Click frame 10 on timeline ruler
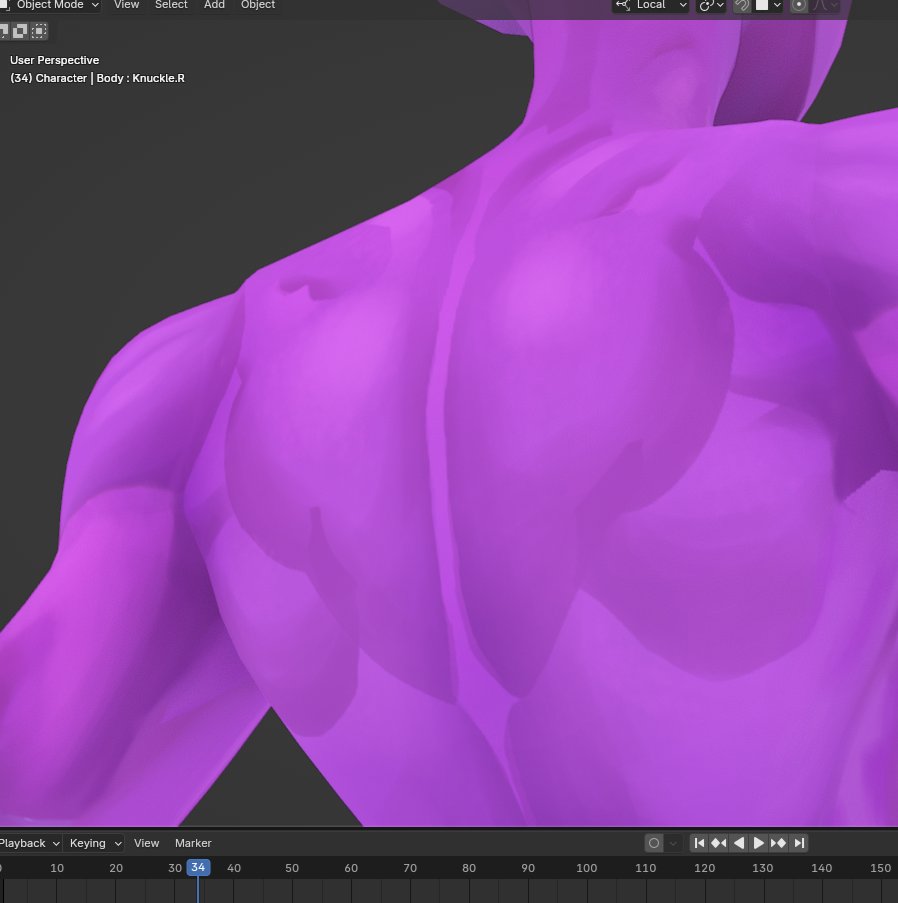The image size is (898, 903). [x=57, y=868]
